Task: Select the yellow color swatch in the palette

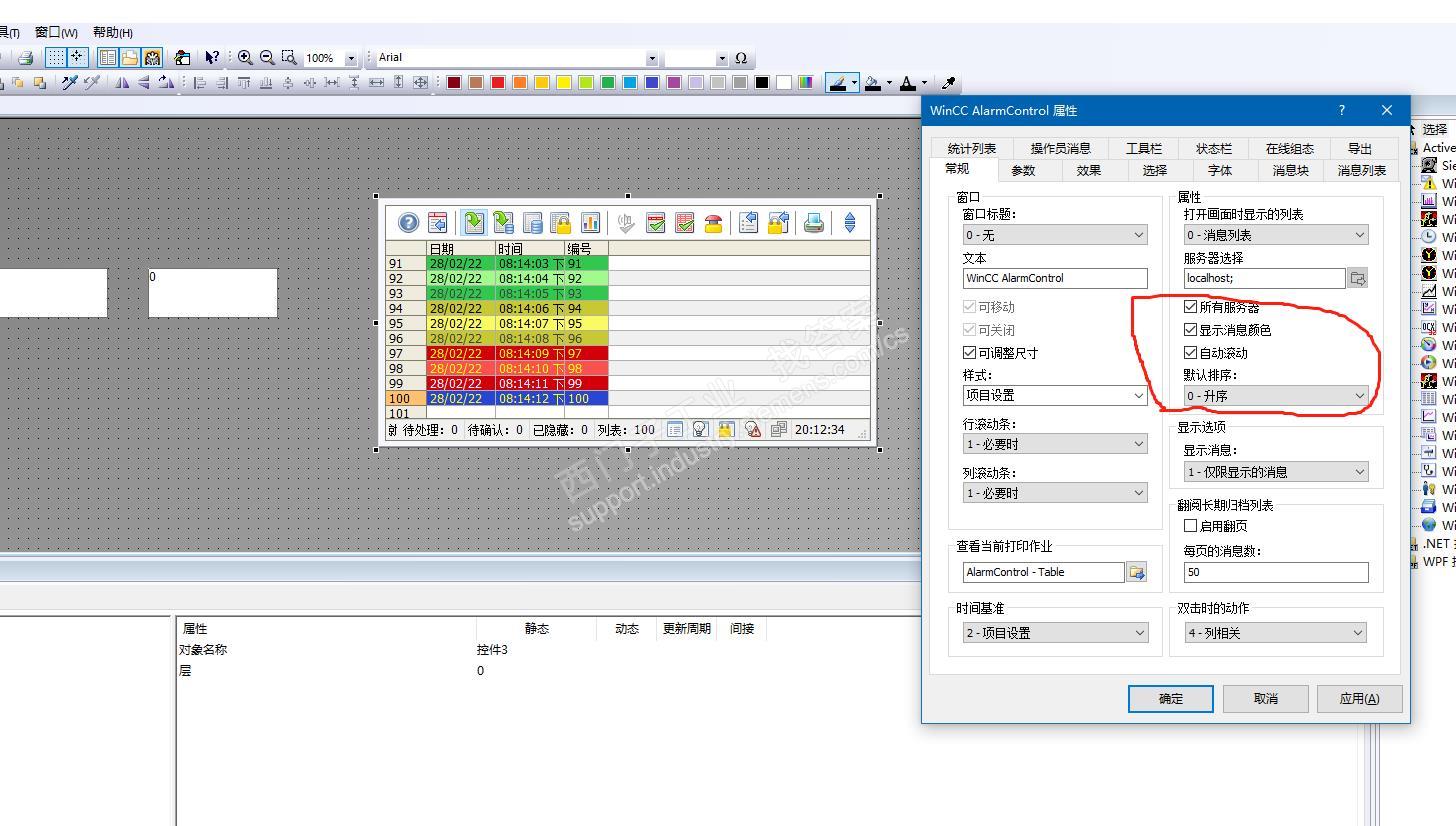Action: [564, 83]
